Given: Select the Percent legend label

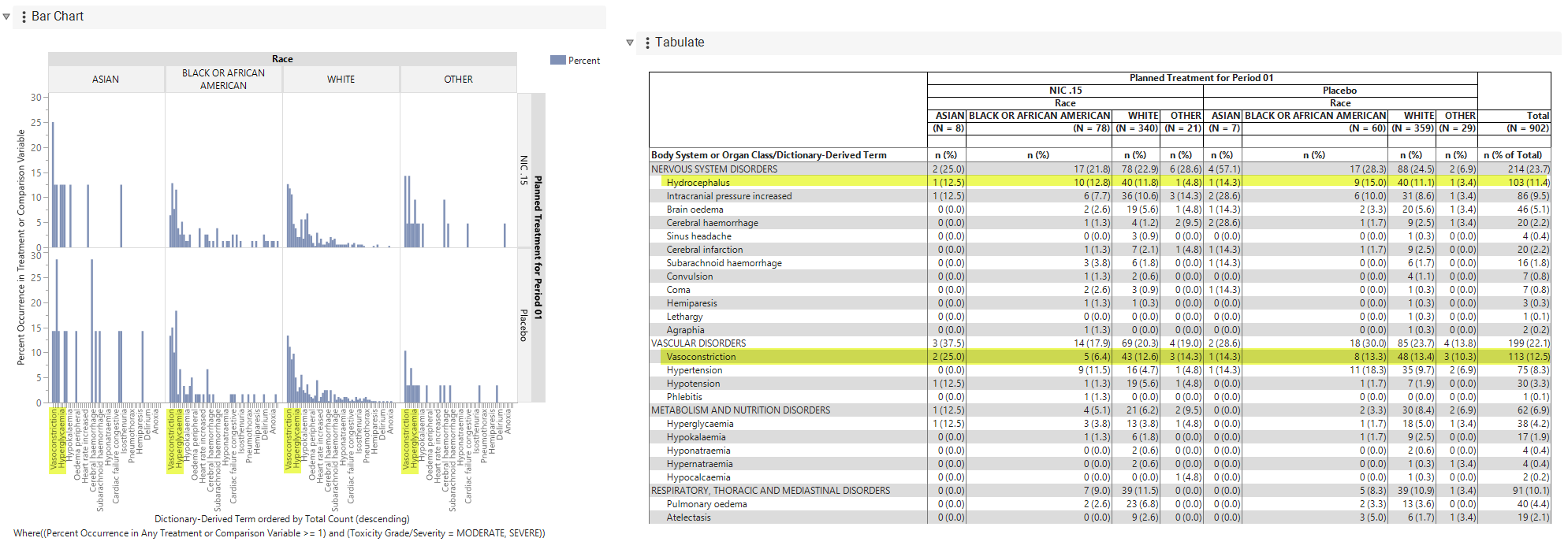Looking at the screenshot, I should pos(584,61).
